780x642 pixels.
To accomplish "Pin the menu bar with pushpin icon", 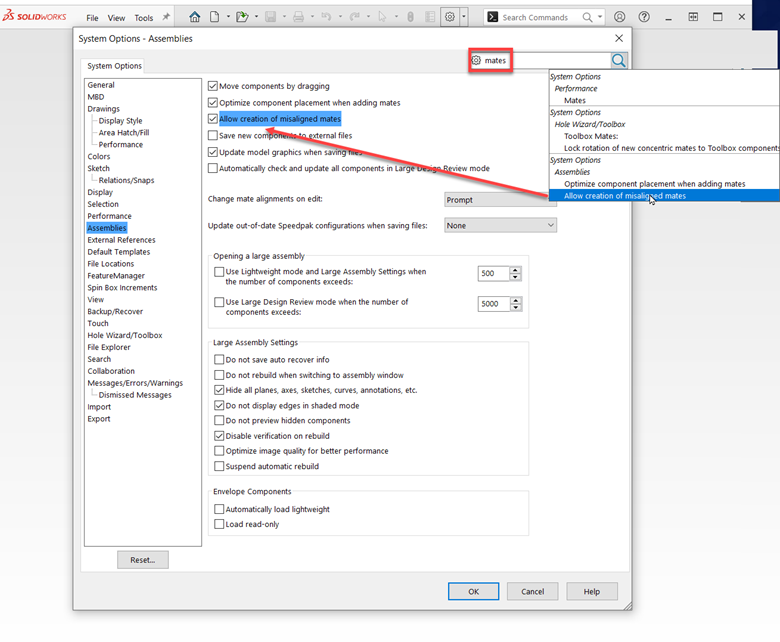I will point(166,17).
